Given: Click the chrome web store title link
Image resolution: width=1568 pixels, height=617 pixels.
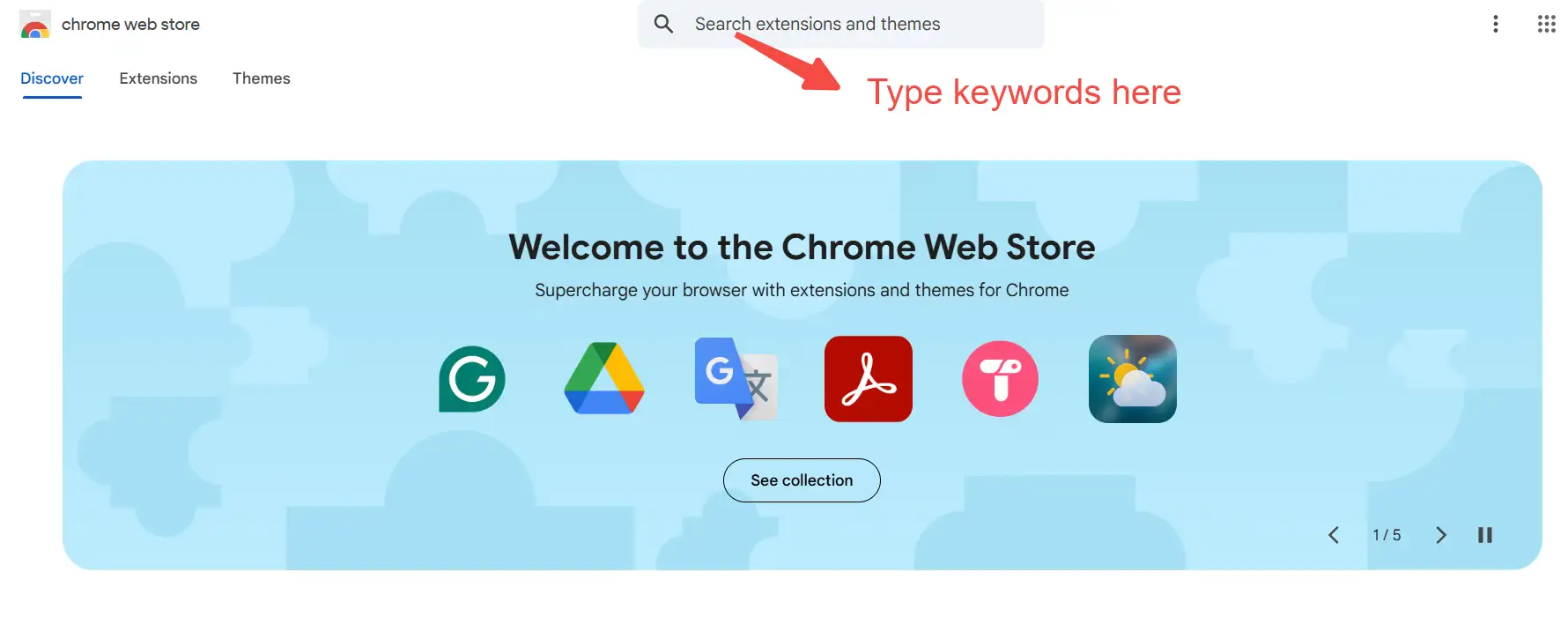Looking at the screenshot, I should click(x=130, y=25).
